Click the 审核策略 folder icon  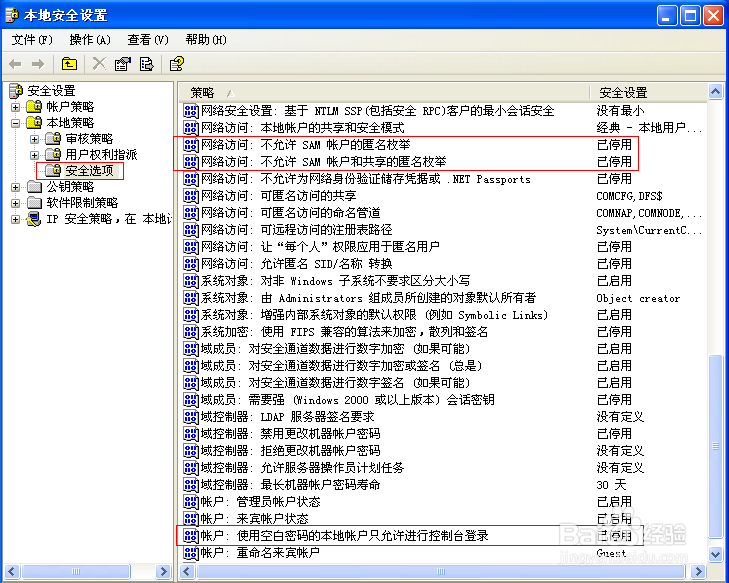pos(53,139)
